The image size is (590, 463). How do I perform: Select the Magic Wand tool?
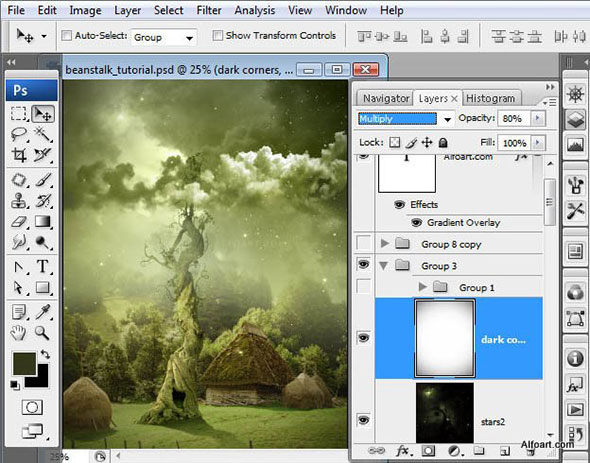(43, 133)
